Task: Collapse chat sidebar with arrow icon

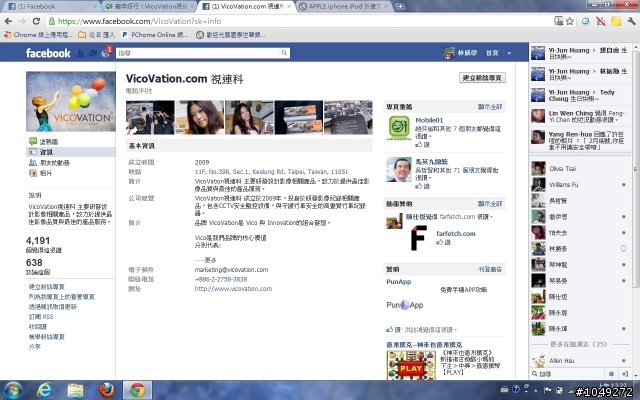Action: point(624,373)
